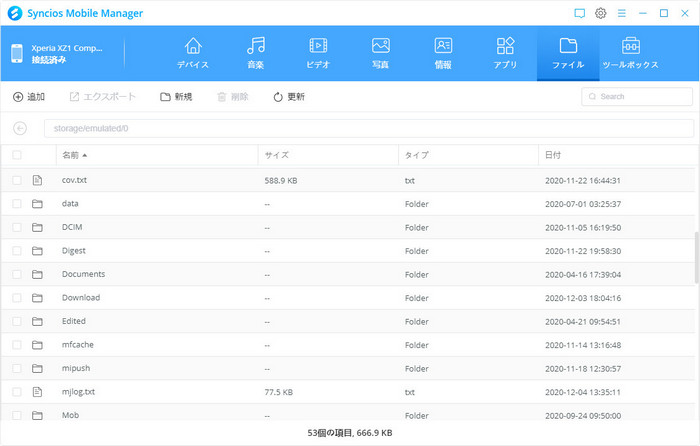The image size is (700, 446).
Task: Click the data folder icon
Action: 38,204
